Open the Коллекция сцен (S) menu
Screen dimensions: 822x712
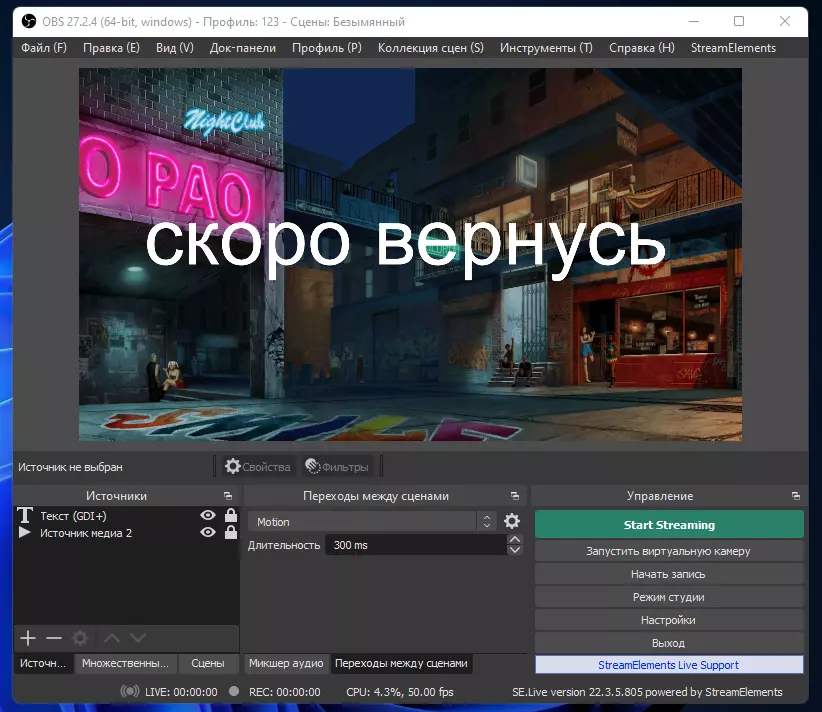tap(430, 47)
